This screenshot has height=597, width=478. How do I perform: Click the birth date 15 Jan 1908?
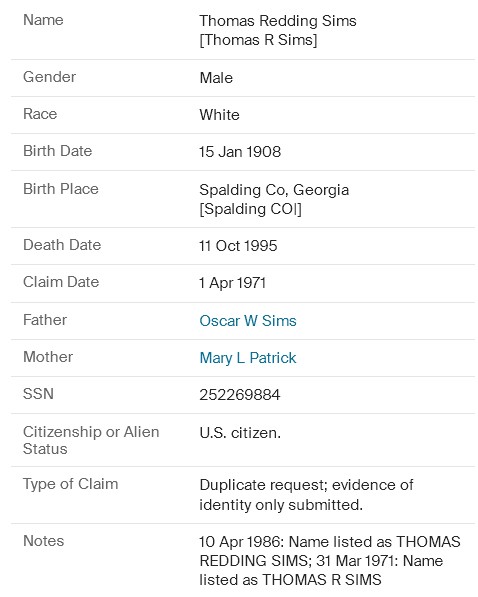(240, 152)
